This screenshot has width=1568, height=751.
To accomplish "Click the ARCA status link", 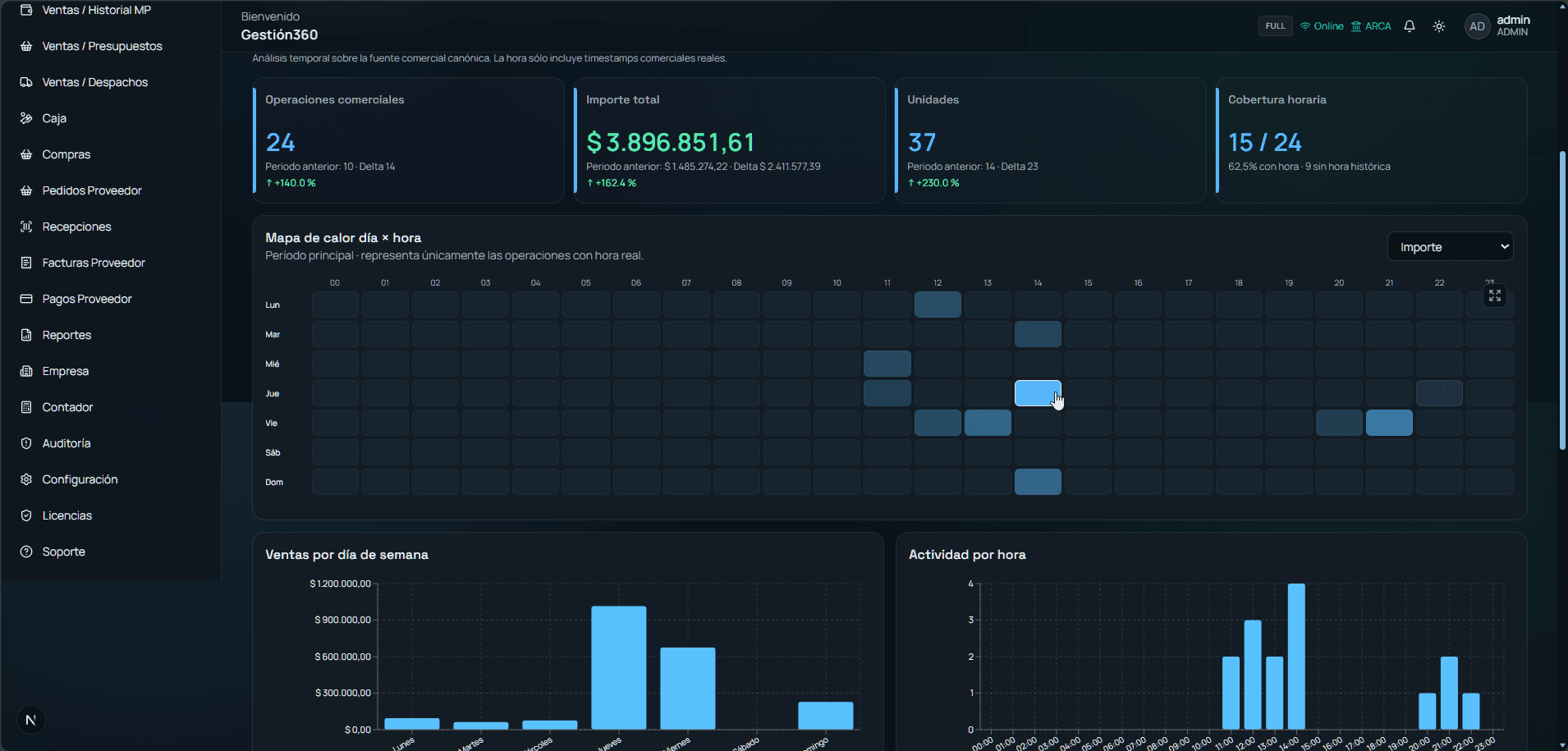I will [x=1371, y=26].
